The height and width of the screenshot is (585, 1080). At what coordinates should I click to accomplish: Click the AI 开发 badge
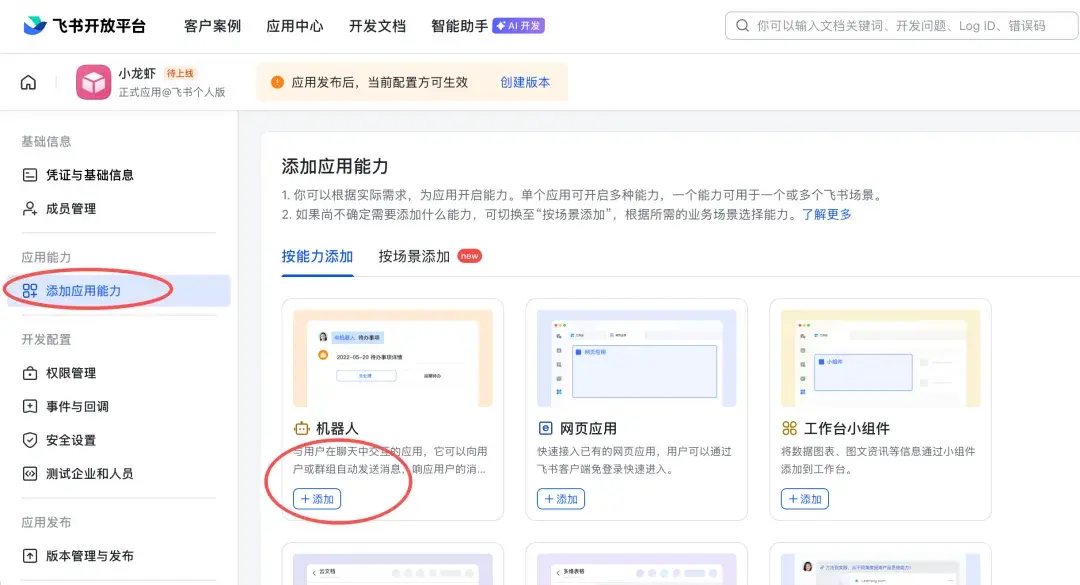click(x=519, y=26)
